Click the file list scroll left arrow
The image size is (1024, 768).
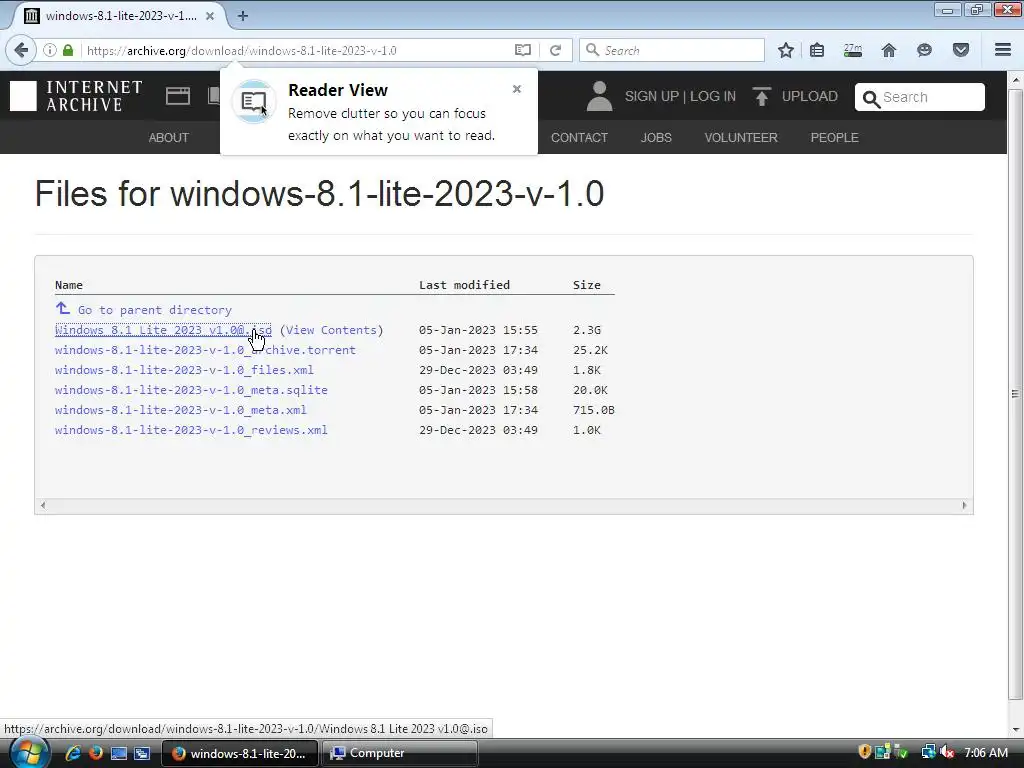(43, 505)
